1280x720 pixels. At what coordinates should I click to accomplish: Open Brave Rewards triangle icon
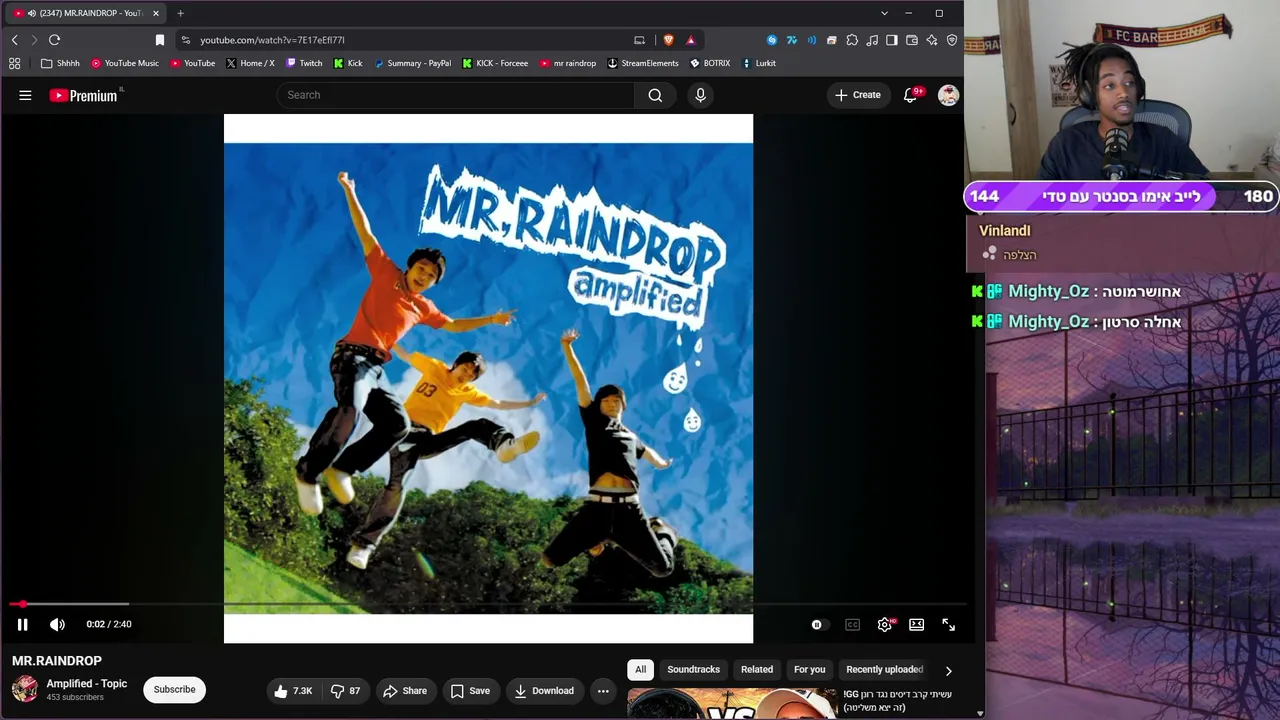[x=690, y=40]
